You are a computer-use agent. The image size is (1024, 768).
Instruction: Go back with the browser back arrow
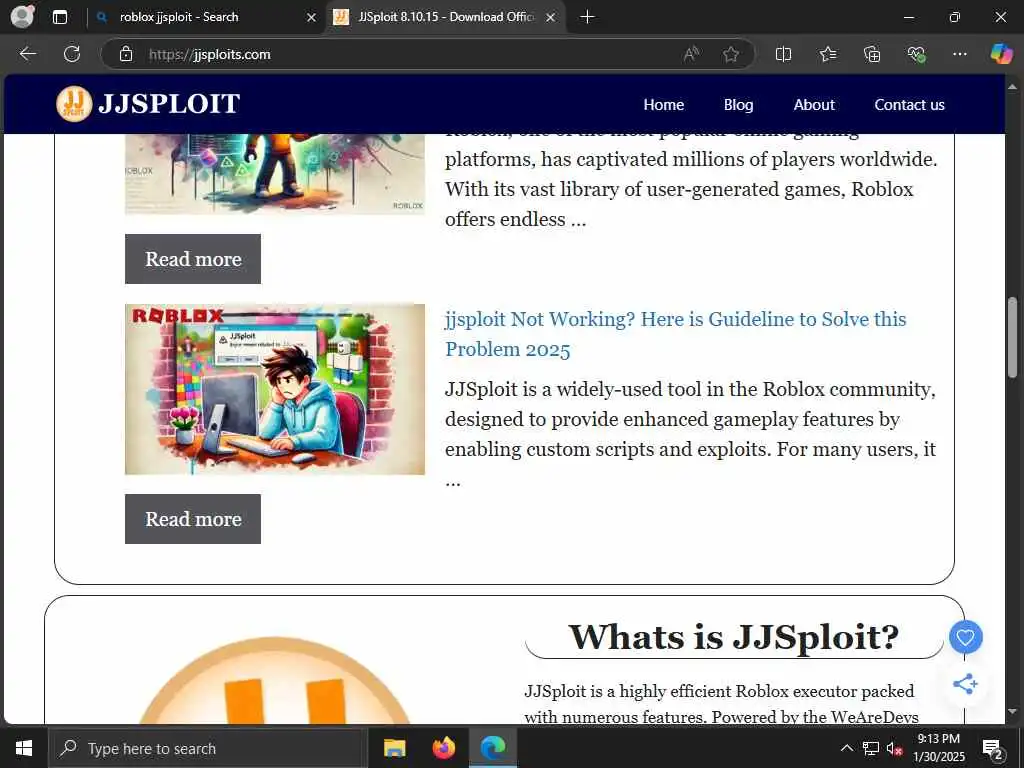pos(27,54)
